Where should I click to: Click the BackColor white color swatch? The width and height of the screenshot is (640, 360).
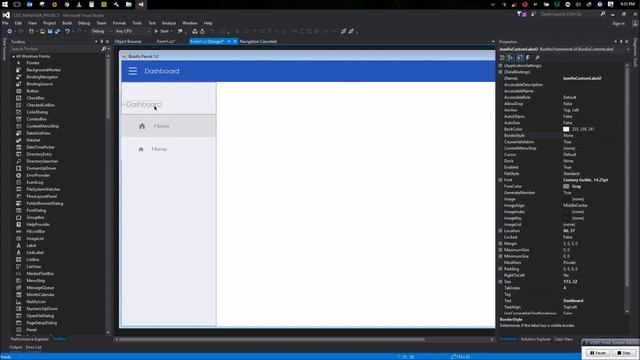click(x=566, y=129)
